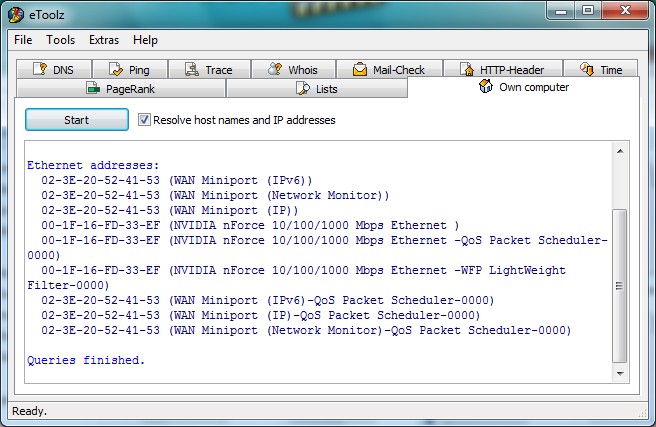656x427 pixels.
Task: Click the scrollbar up arrow
Action: [620, 151]
